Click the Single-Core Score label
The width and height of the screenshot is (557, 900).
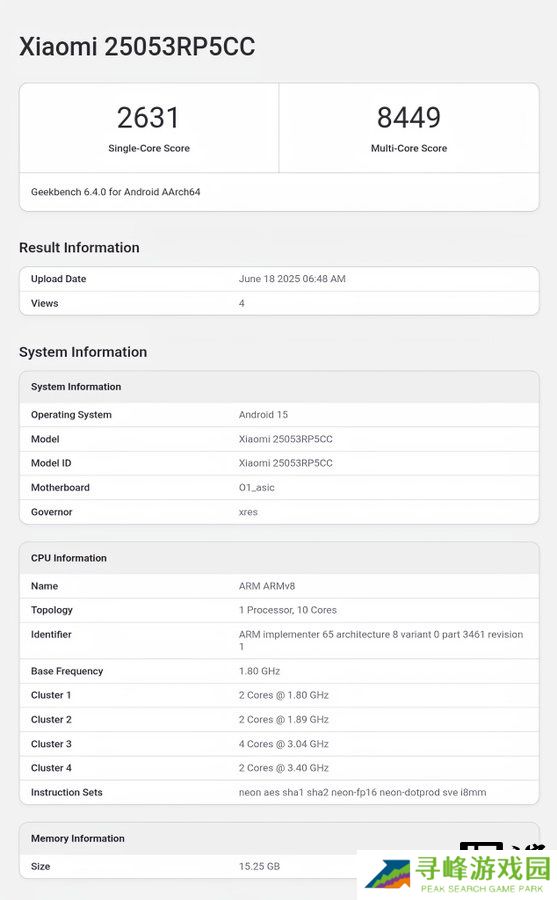149,148
